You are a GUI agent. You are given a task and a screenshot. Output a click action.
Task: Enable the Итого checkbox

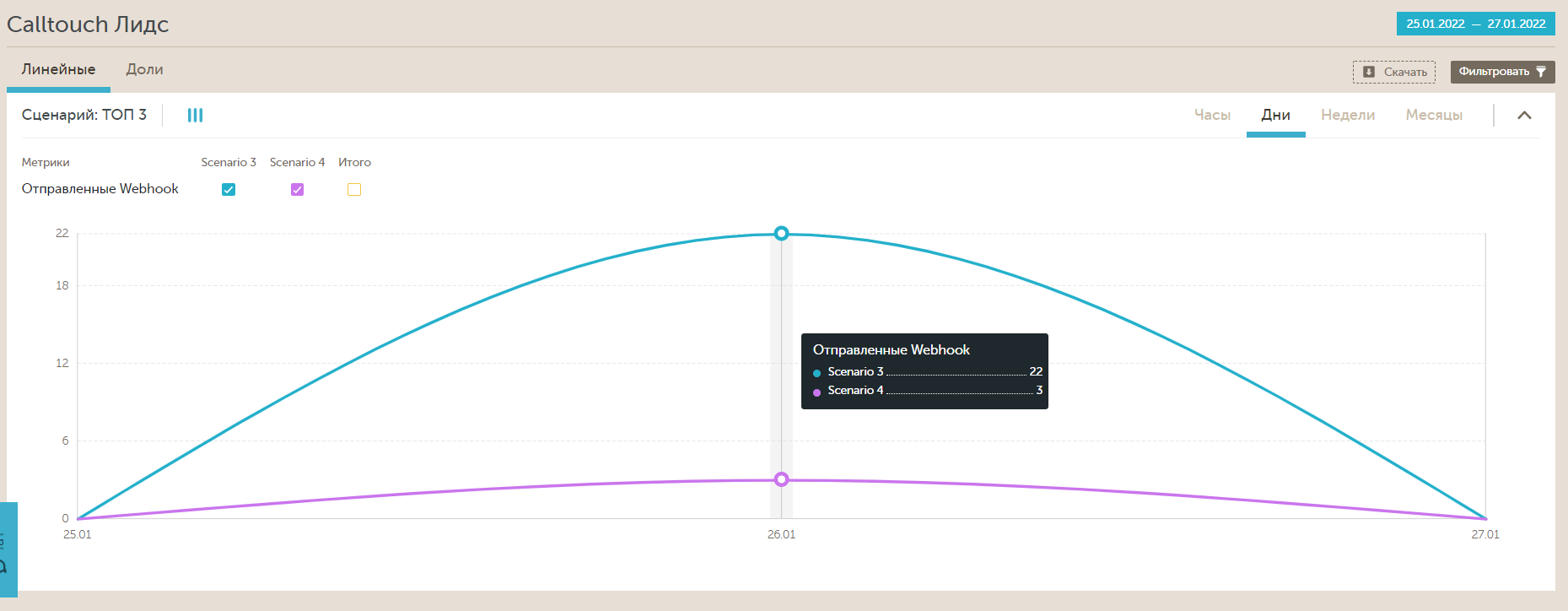click(x=354, y=189)
